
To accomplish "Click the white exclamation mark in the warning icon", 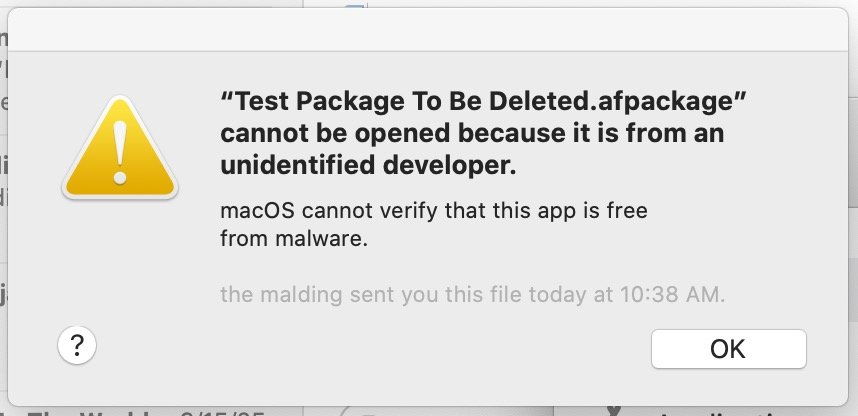I will click(x=120, y=152).
